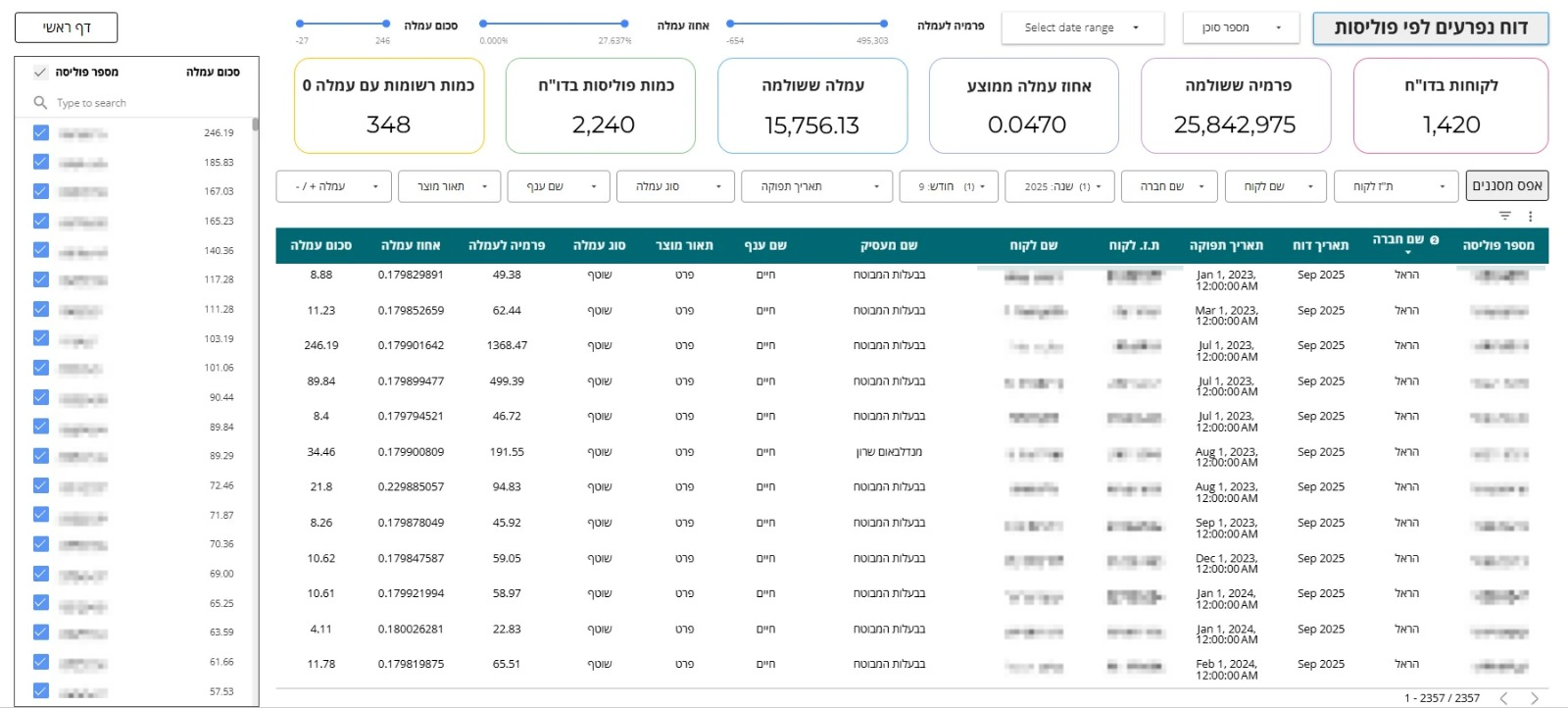1568x708 pixels.
Task: Click the sort arrow under שם חברה header
Action: [x=1407, y=253]
